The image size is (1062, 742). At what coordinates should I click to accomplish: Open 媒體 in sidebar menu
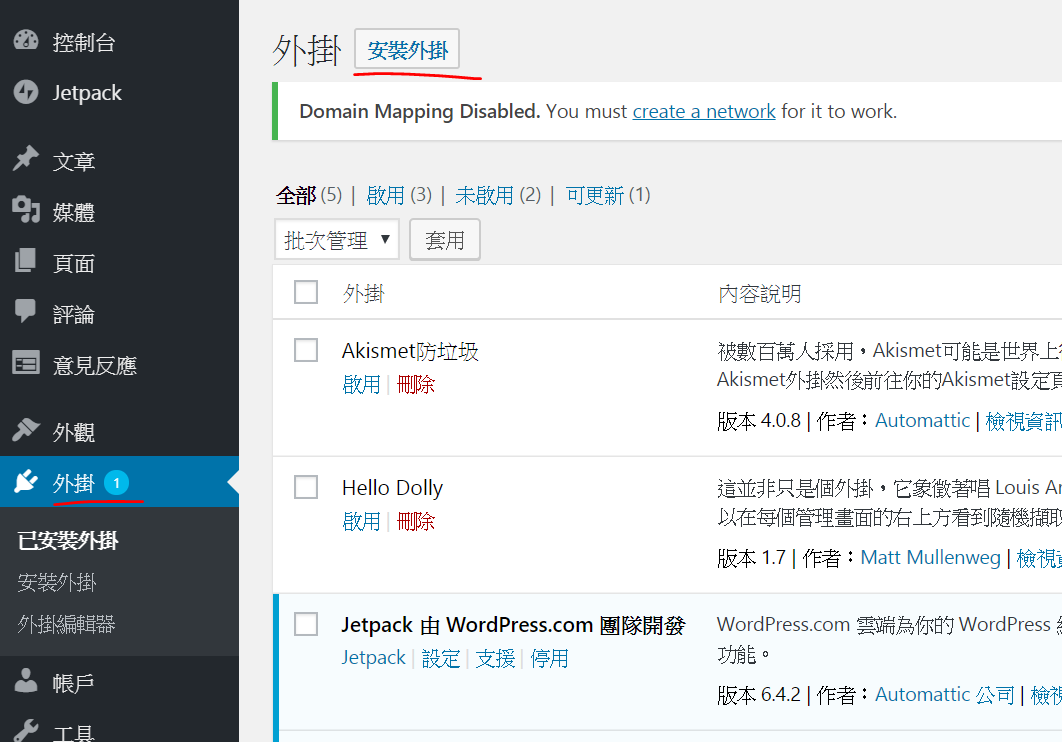(74, 212)
